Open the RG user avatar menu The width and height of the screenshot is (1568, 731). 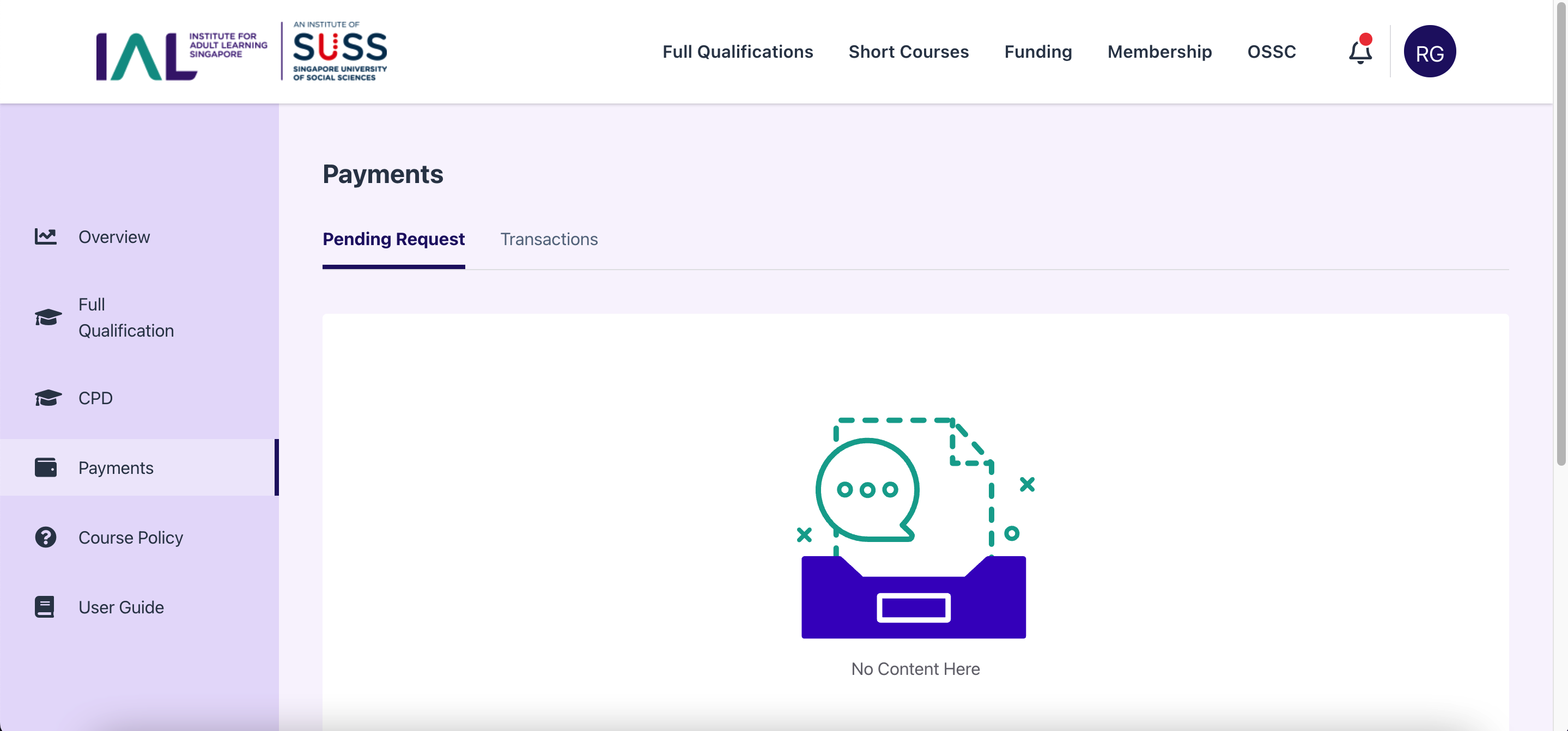coord(1429,52)
